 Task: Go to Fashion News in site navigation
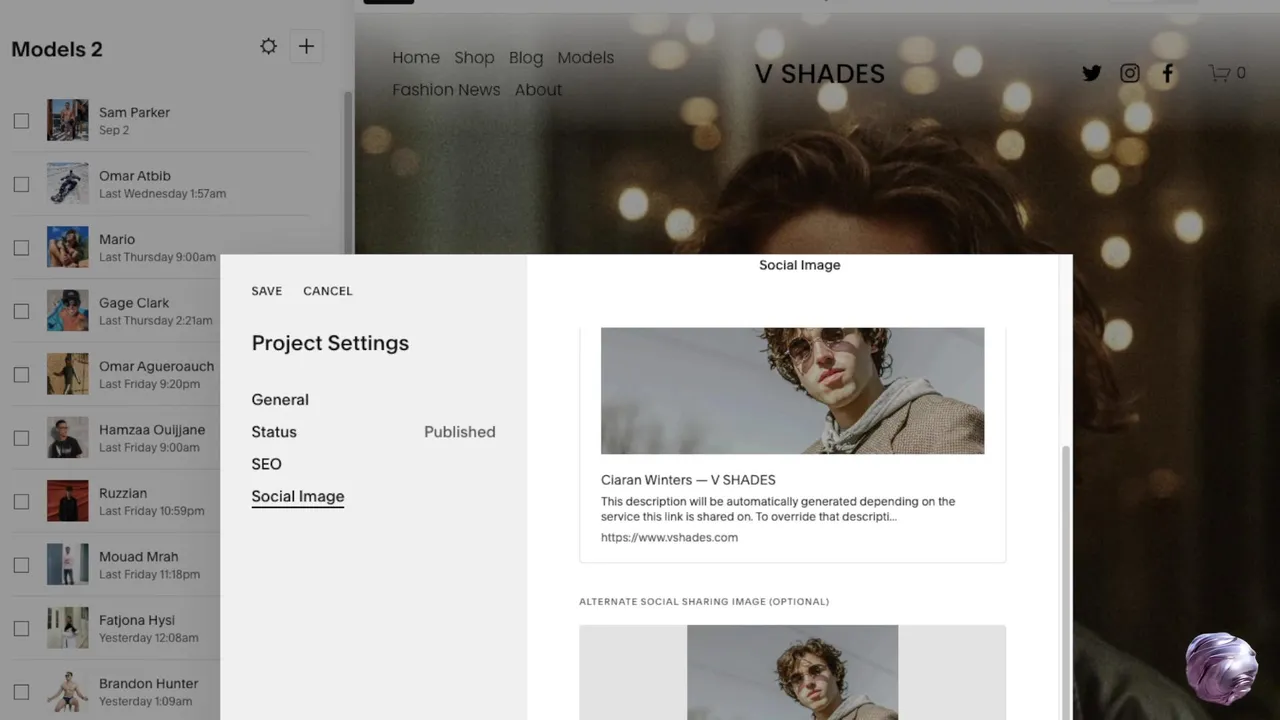[446, 90]
